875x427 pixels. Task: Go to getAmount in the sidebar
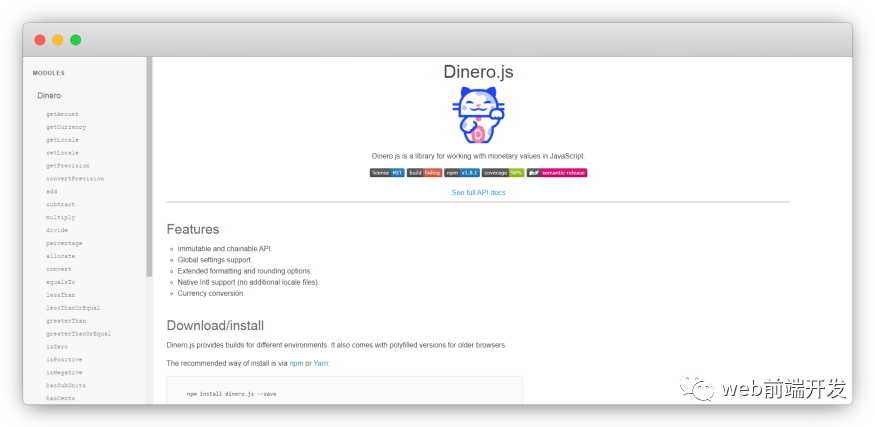62,114
